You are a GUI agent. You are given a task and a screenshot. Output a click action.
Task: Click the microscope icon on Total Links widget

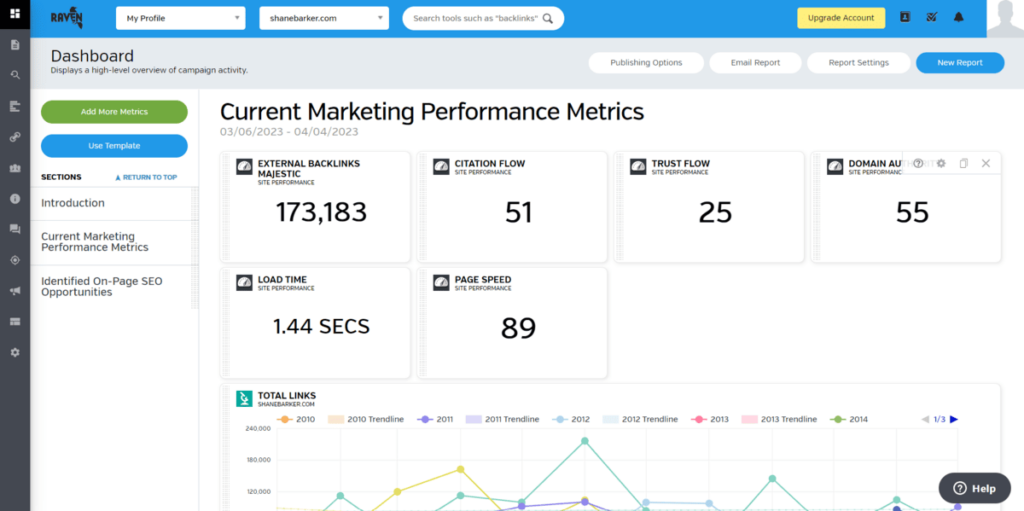(244, 398)
